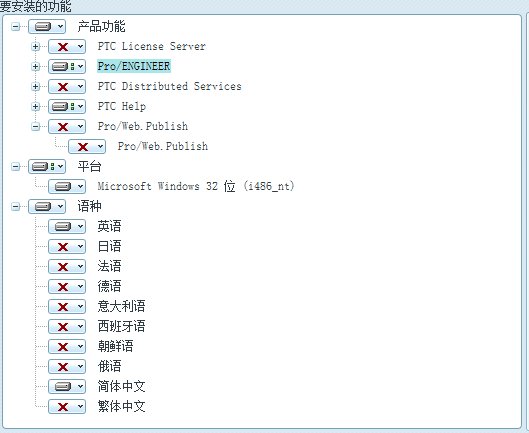Click the install icon next to 英语
Viewport: 529px width, 433px height.
point(63,226)
